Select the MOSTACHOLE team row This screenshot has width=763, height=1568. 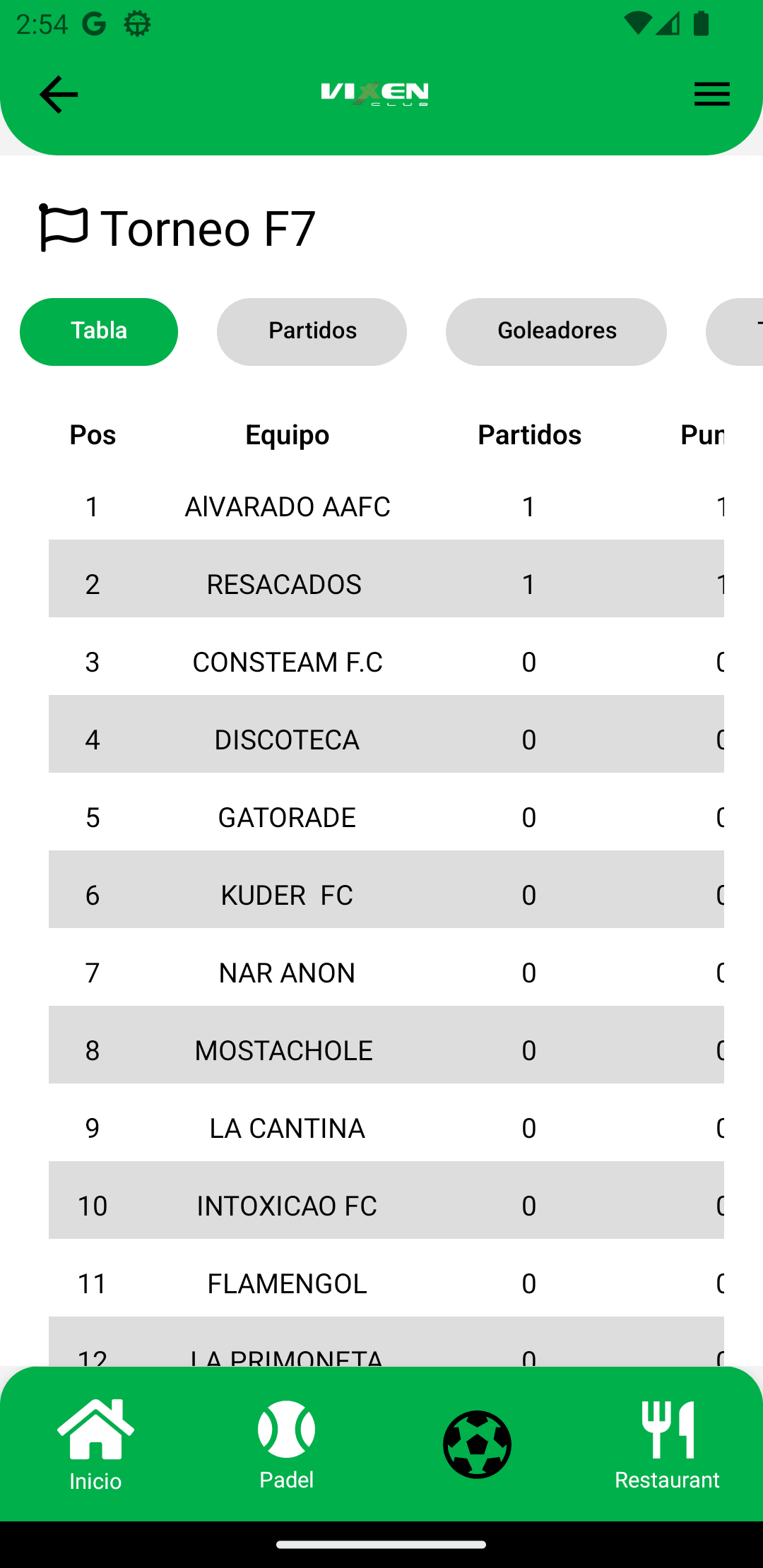click(x=284, y=1050)
